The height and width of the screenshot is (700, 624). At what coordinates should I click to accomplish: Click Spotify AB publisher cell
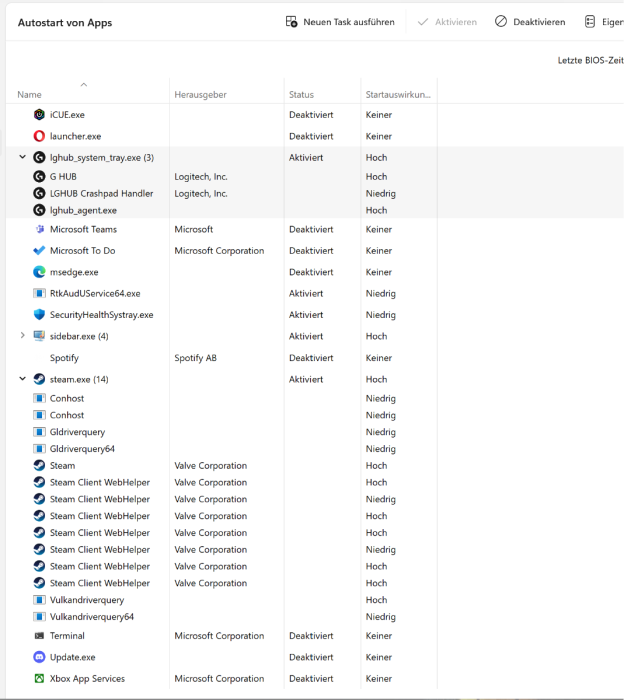pyautogui.click(x=196, y=358)
